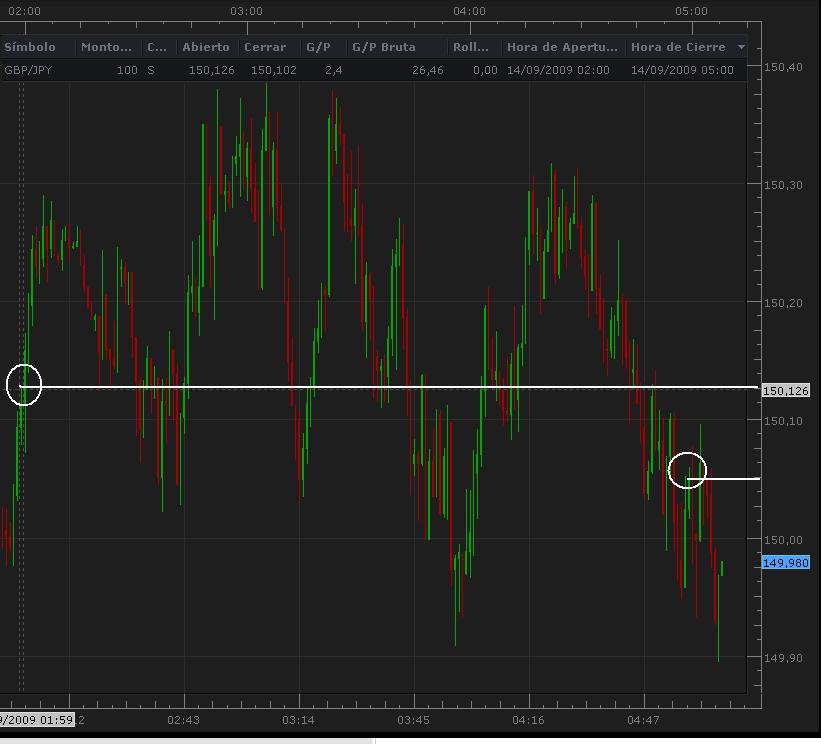Click the white horizontal entry price line
This screenshot has width=821, height=744.
[x=400, y=387]
